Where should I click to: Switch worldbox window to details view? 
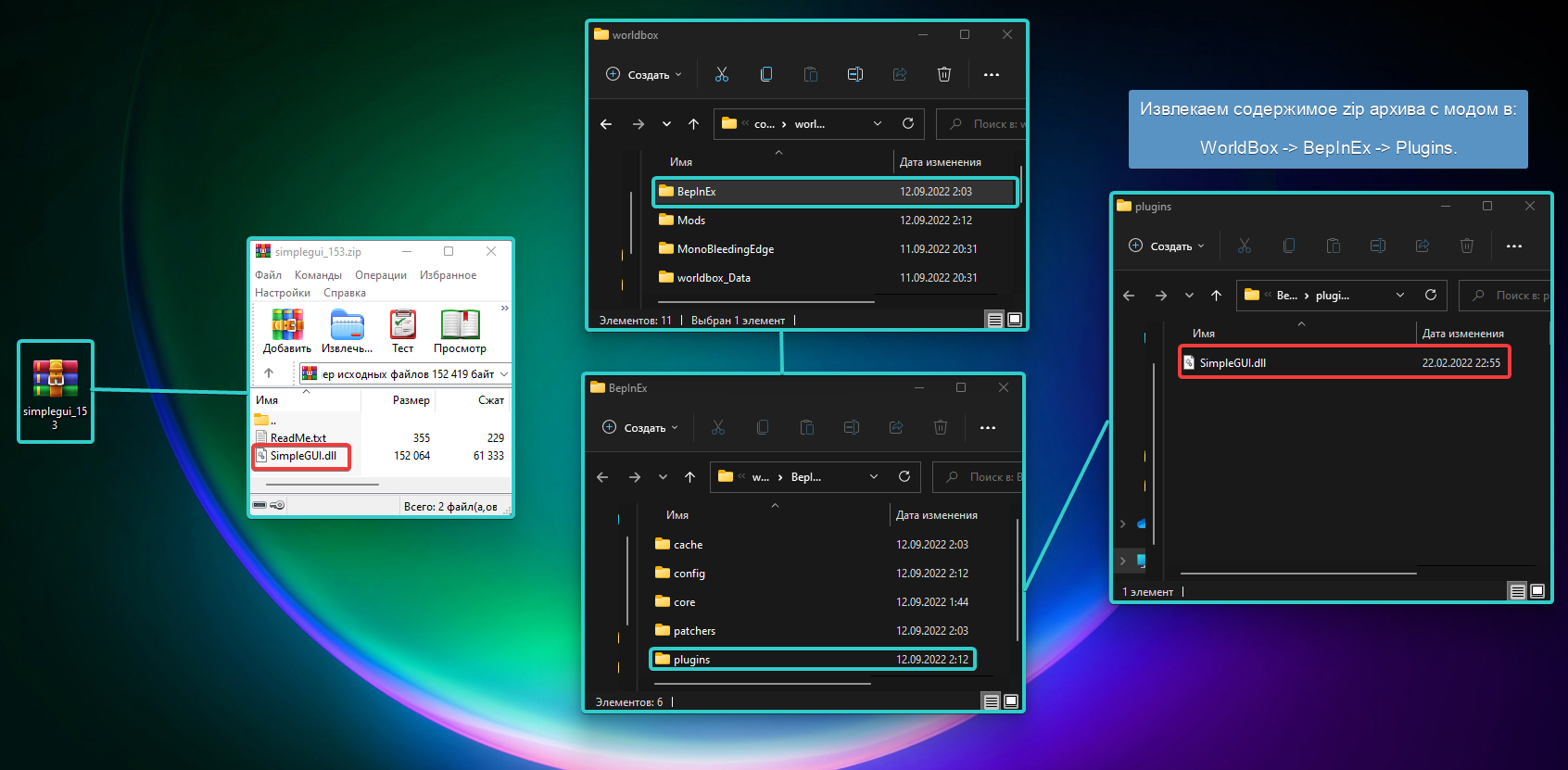click(x=994, y=320)
